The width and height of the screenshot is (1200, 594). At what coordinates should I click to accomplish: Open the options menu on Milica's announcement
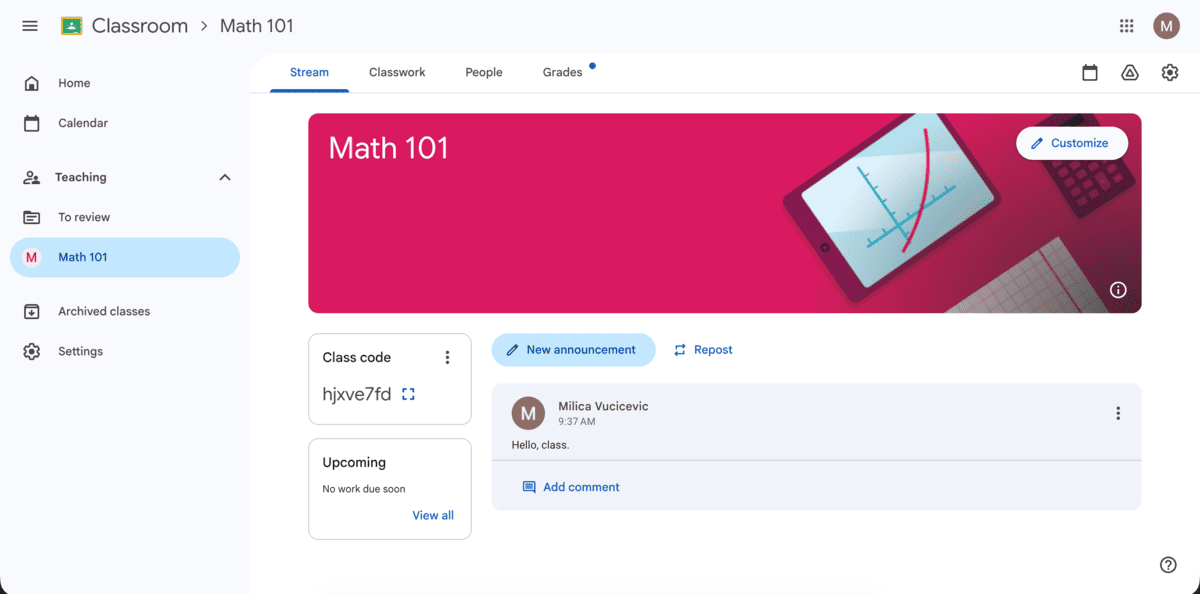[1118, 412]
